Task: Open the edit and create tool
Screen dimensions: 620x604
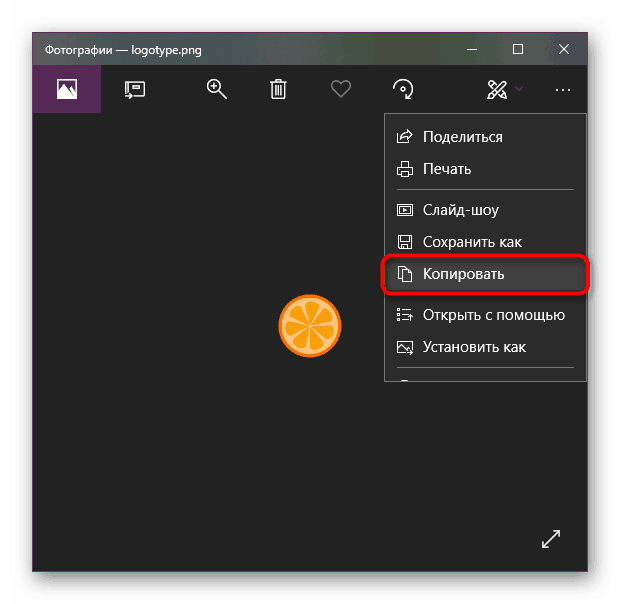Action: point(496,90)
